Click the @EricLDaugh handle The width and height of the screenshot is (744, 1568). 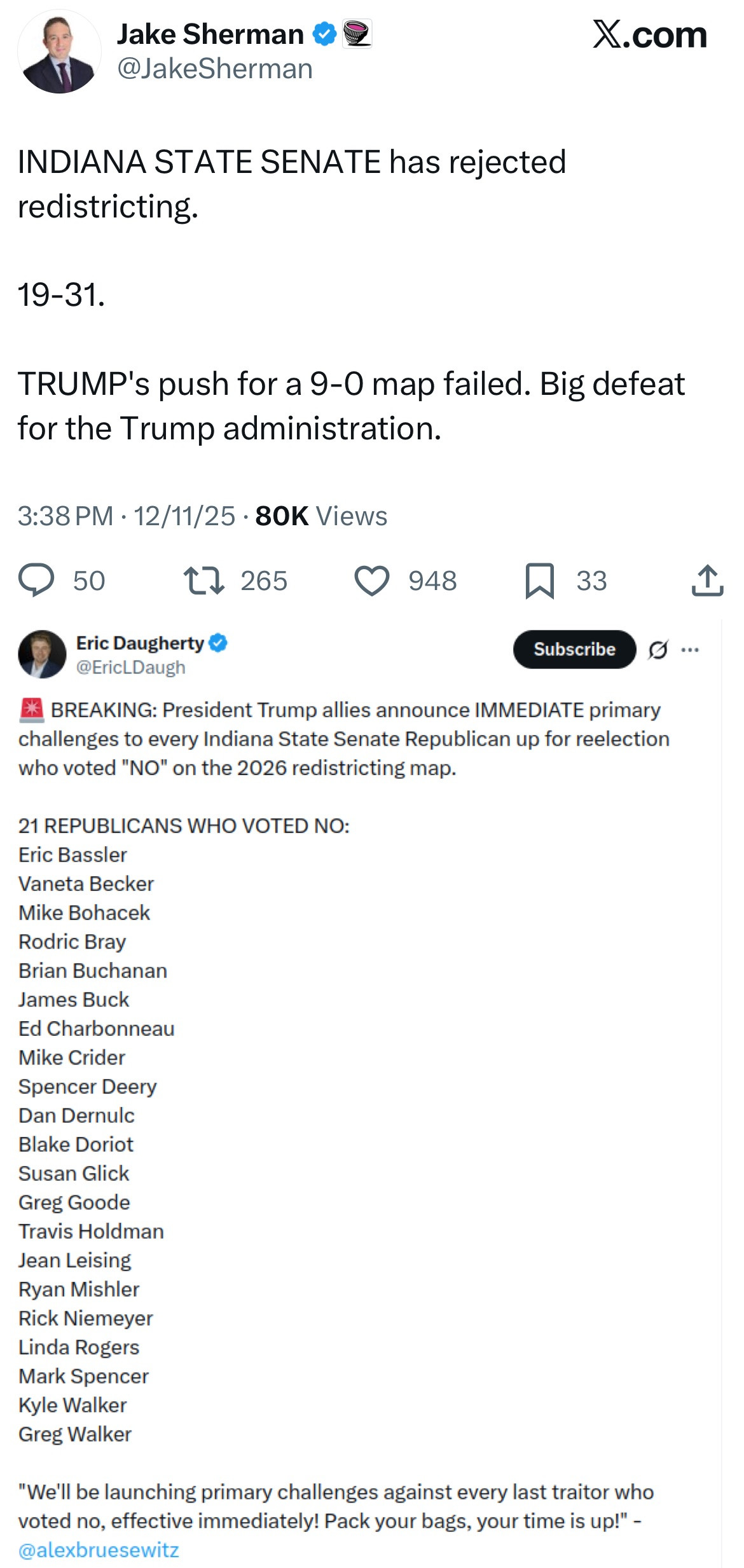point(130,667)
